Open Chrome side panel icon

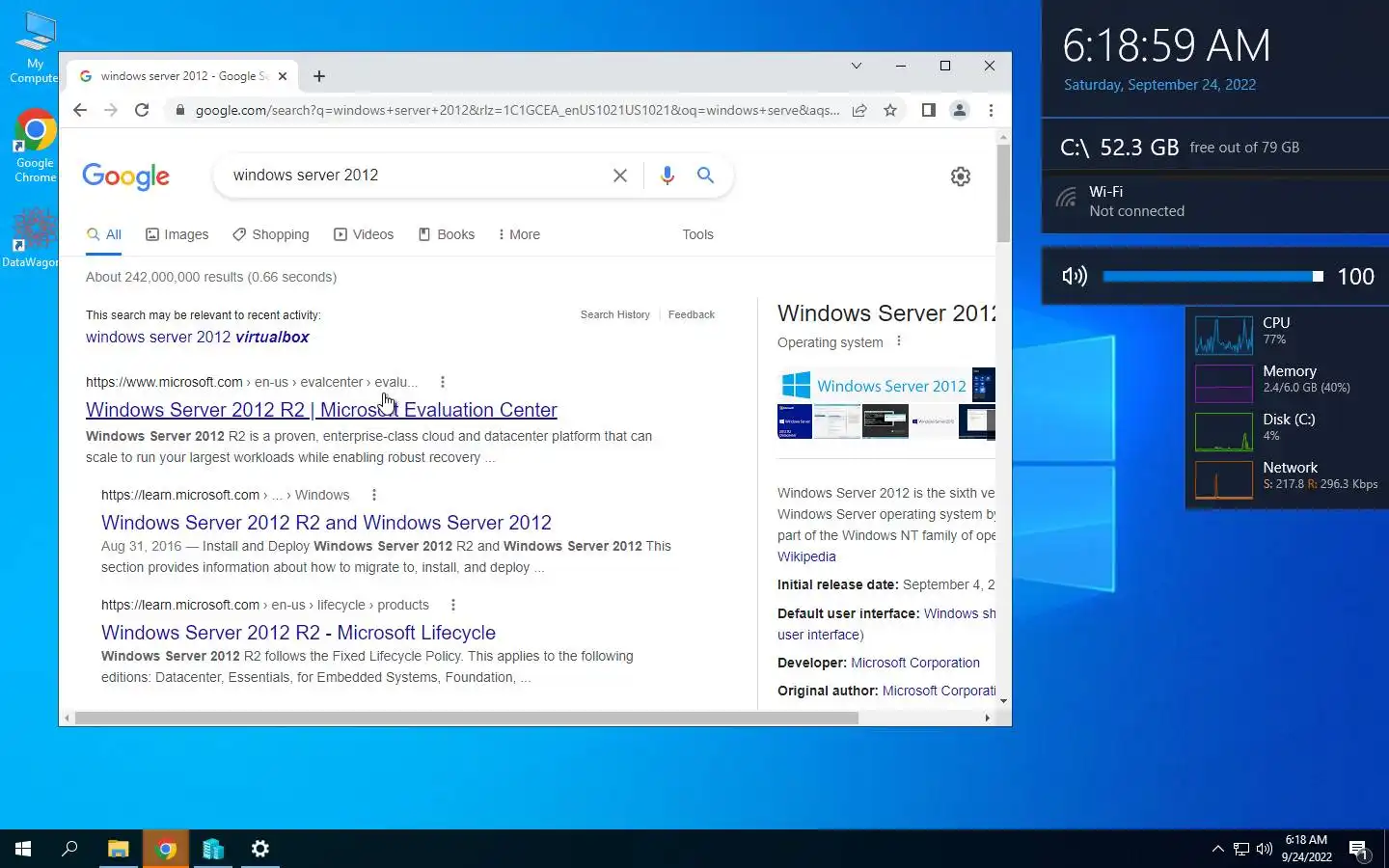pos(928,110)
